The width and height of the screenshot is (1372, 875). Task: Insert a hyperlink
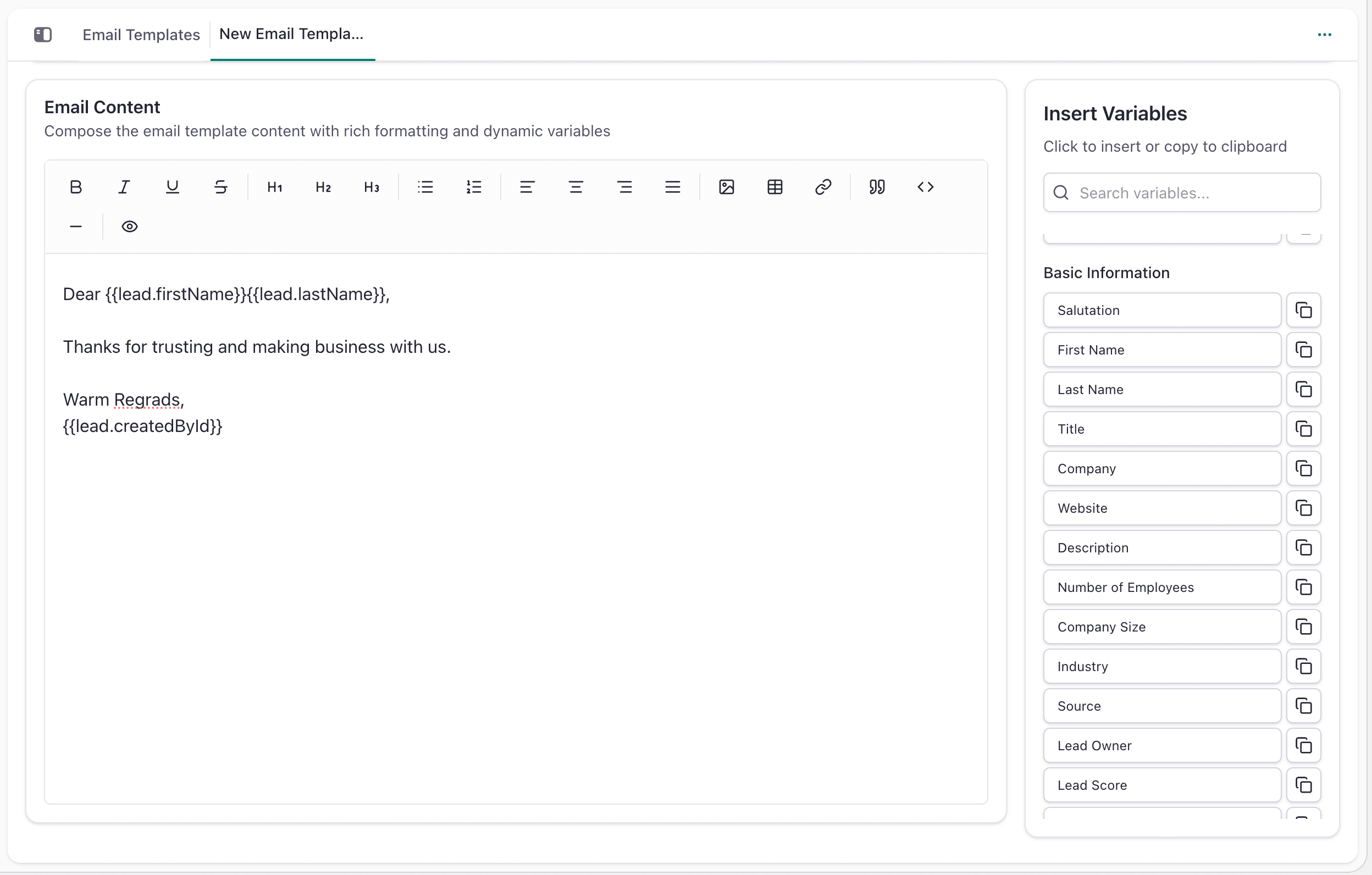click(823, 187)
